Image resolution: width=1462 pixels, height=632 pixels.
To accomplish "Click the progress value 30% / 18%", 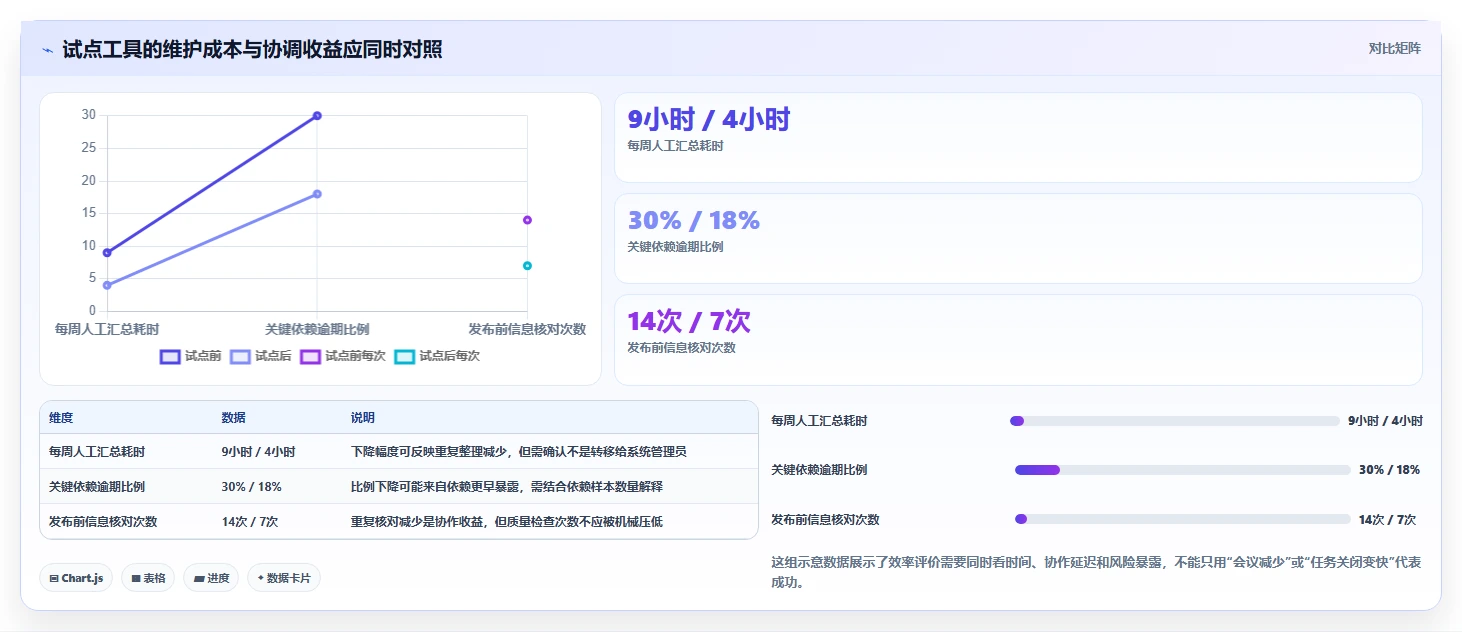I will (1389, 470).
